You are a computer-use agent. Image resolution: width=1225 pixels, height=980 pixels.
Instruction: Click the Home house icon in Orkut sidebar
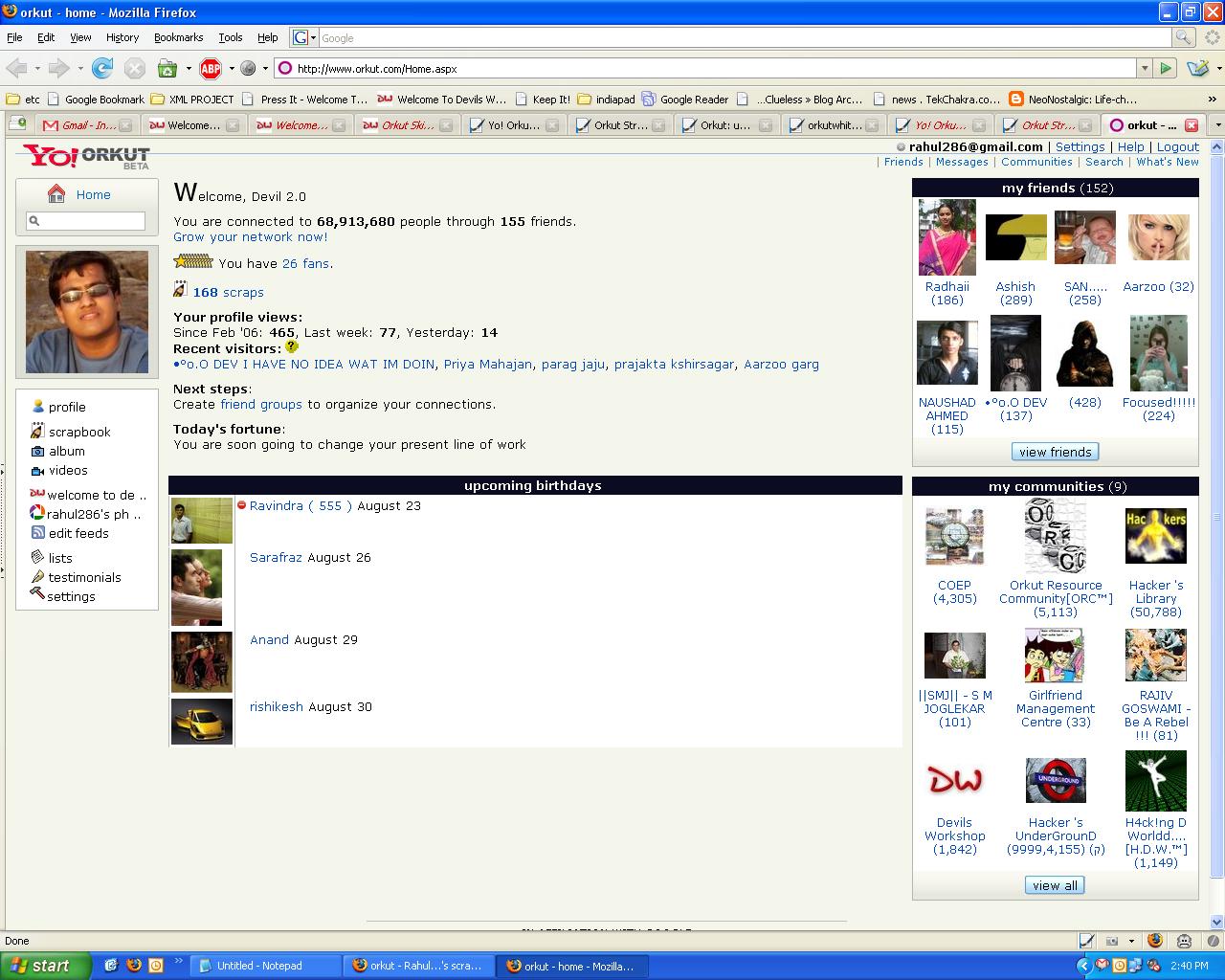pos(56,194)
